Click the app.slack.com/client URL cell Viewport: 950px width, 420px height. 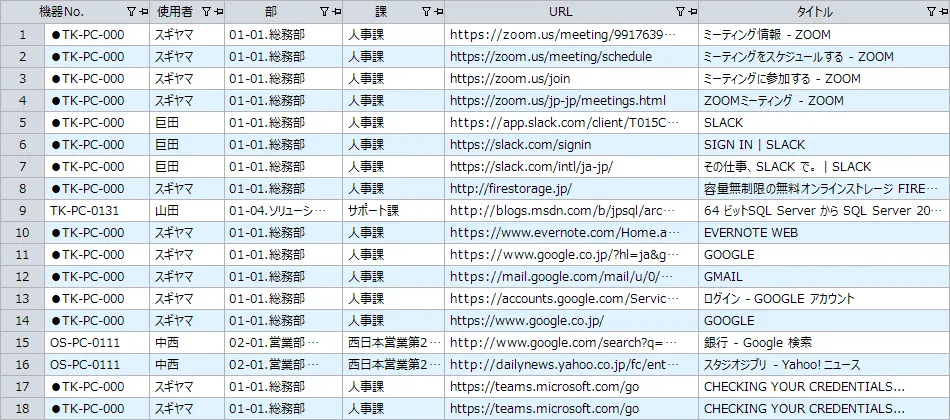(x=571, y=123)
